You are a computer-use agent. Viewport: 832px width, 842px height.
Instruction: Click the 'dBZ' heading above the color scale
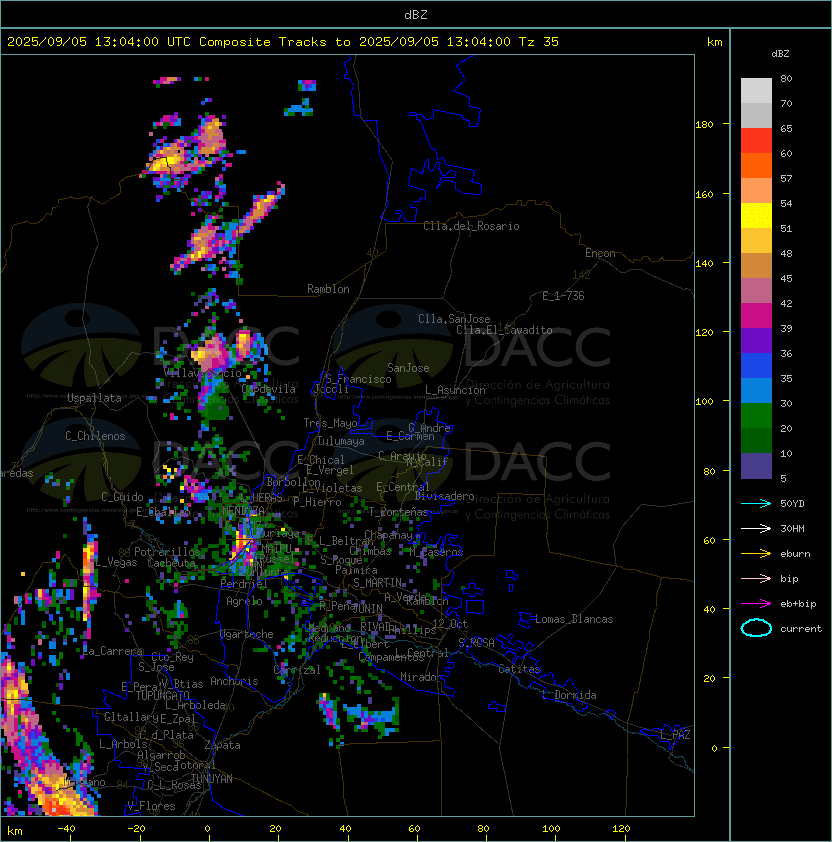point(780,54)
